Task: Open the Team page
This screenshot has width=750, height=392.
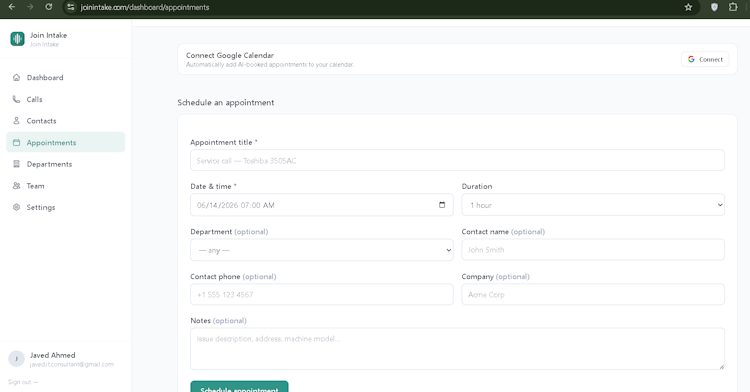Action: click(x=66, y=185)
